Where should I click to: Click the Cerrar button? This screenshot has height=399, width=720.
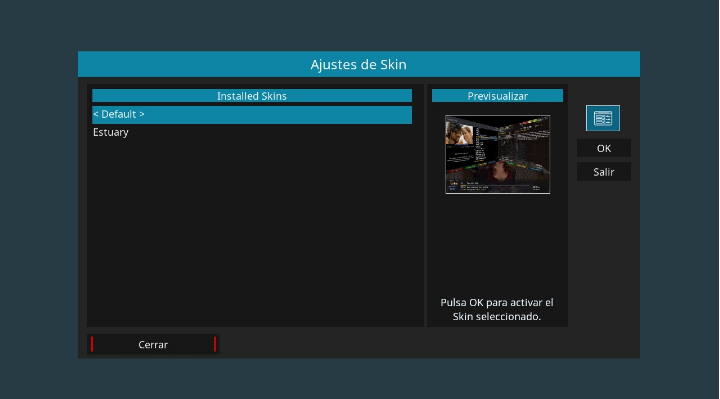point(153,344)
